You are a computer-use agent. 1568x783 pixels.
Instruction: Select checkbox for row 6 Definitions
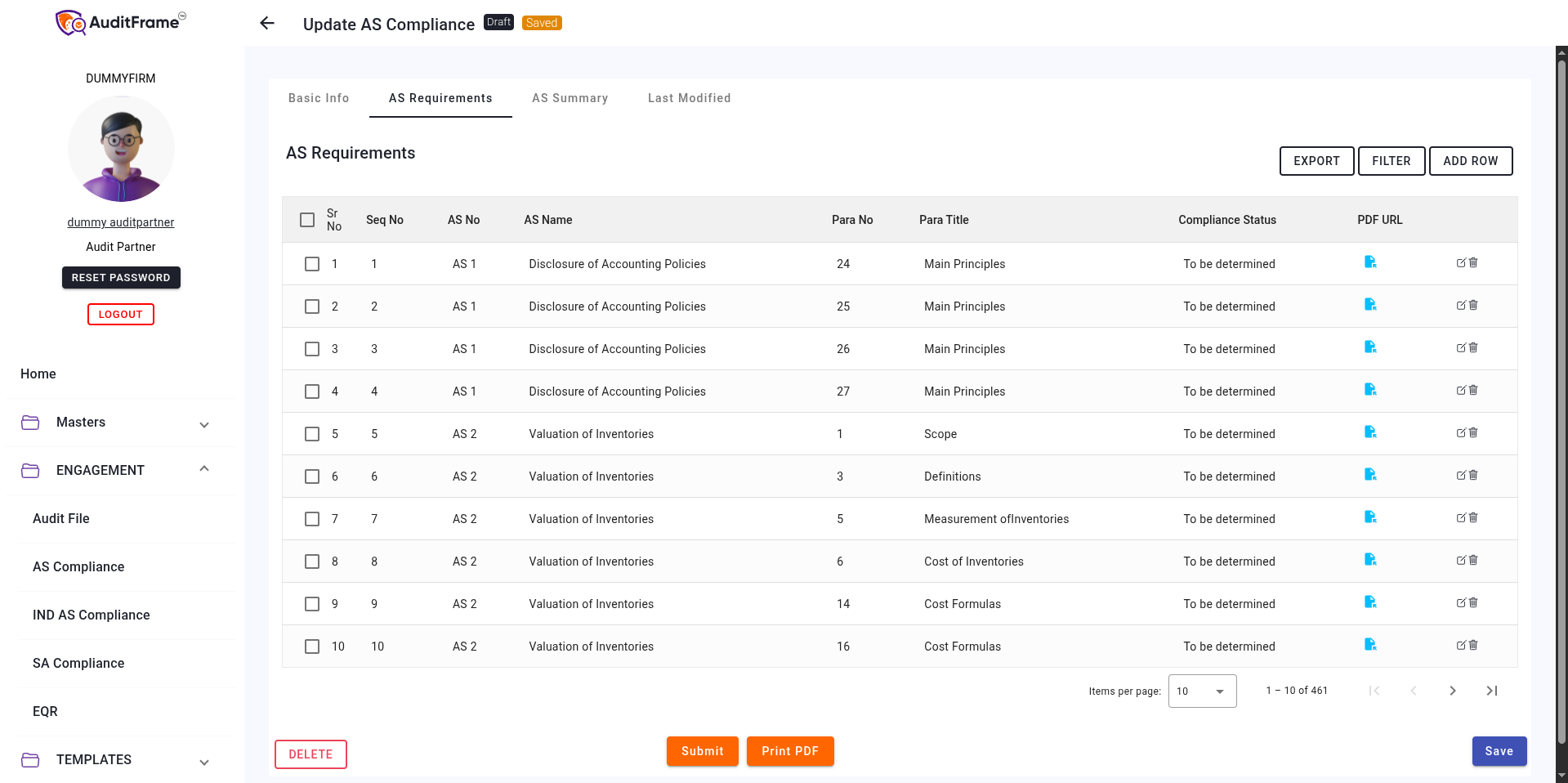(312, 477)
